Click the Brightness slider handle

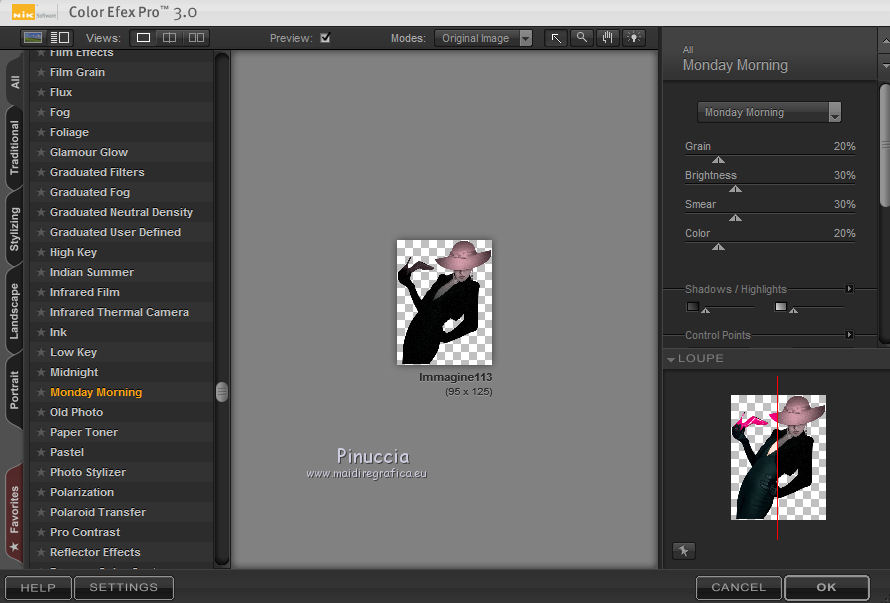pyautogui.click(x=736, y=188)
